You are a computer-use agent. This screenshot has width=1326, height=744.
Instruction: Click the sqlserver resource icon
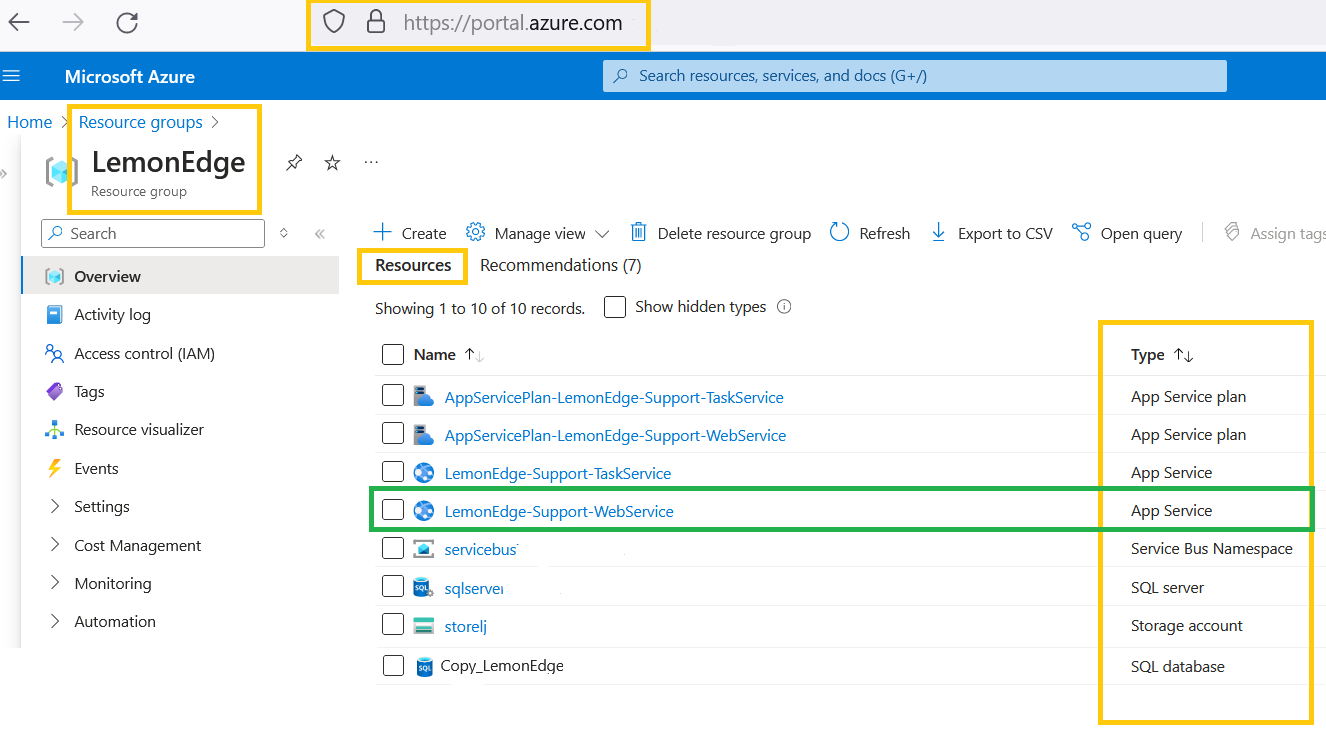pos(424,588)
